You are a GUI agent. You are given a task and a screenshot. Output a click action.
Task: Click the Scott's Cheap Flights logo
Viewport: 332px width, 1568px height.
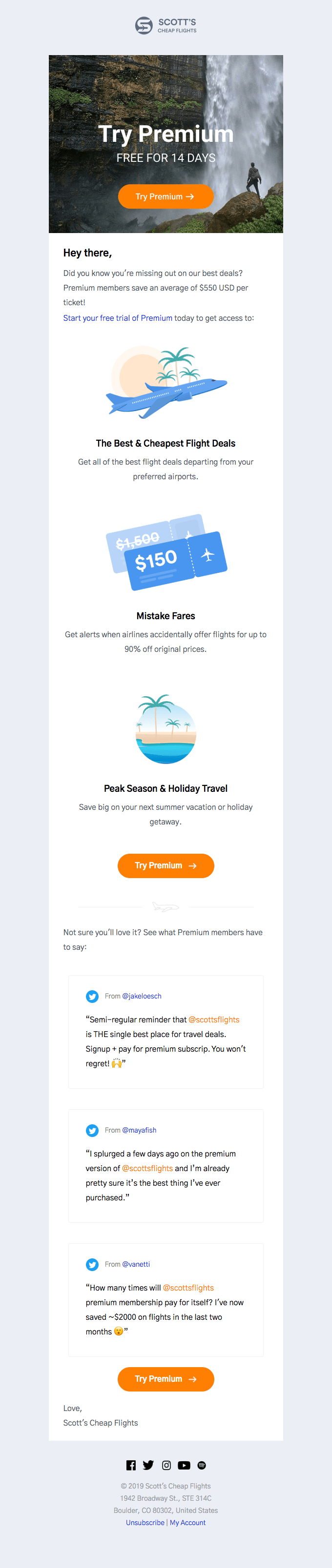coord(166,25)
